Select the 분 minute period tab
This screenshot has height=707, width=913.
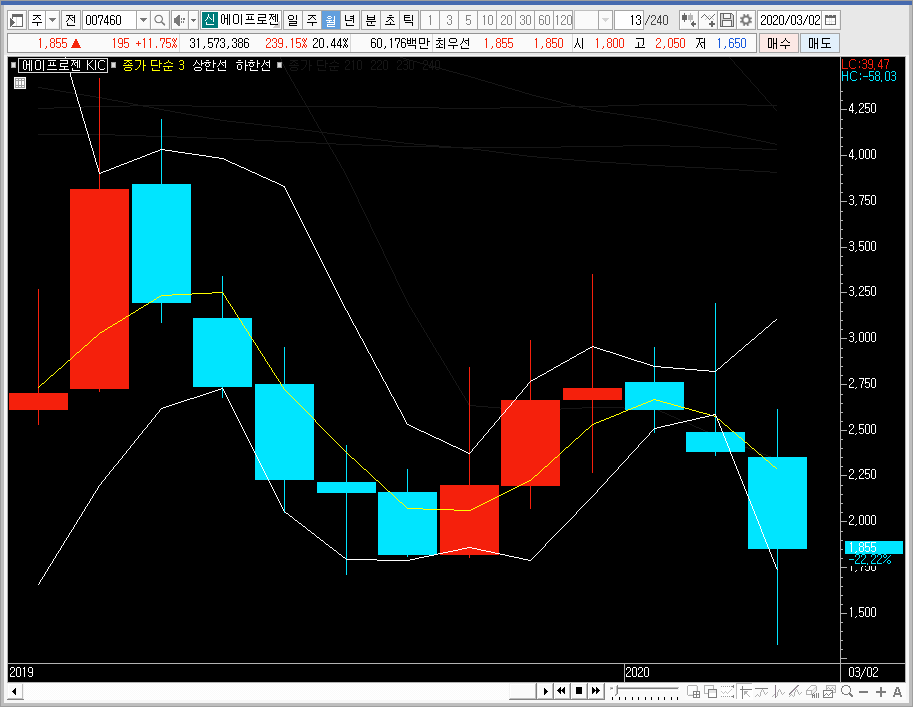point(370,21)
